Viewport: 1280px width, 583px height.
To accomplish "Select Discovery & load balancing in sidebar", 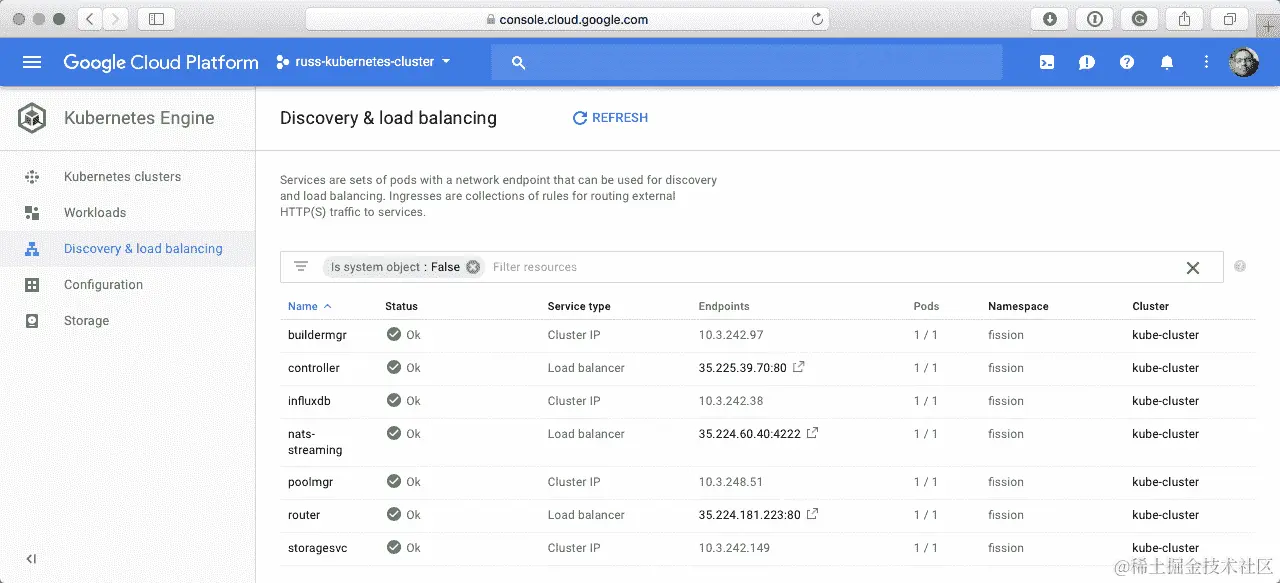I will click(143, 249).
